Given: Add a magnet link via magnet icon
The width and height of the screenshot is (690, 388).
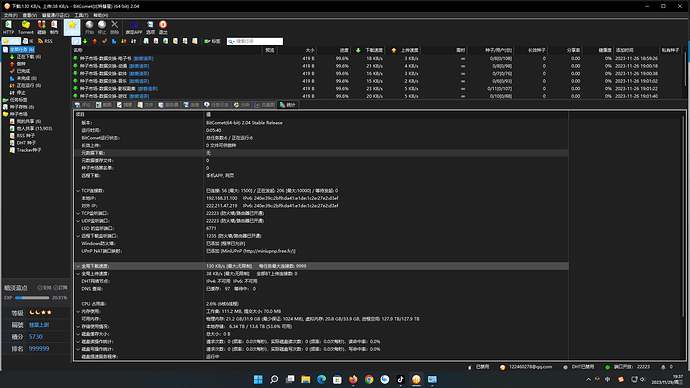Looking at the screenshot, I should [x=41, y=27].
